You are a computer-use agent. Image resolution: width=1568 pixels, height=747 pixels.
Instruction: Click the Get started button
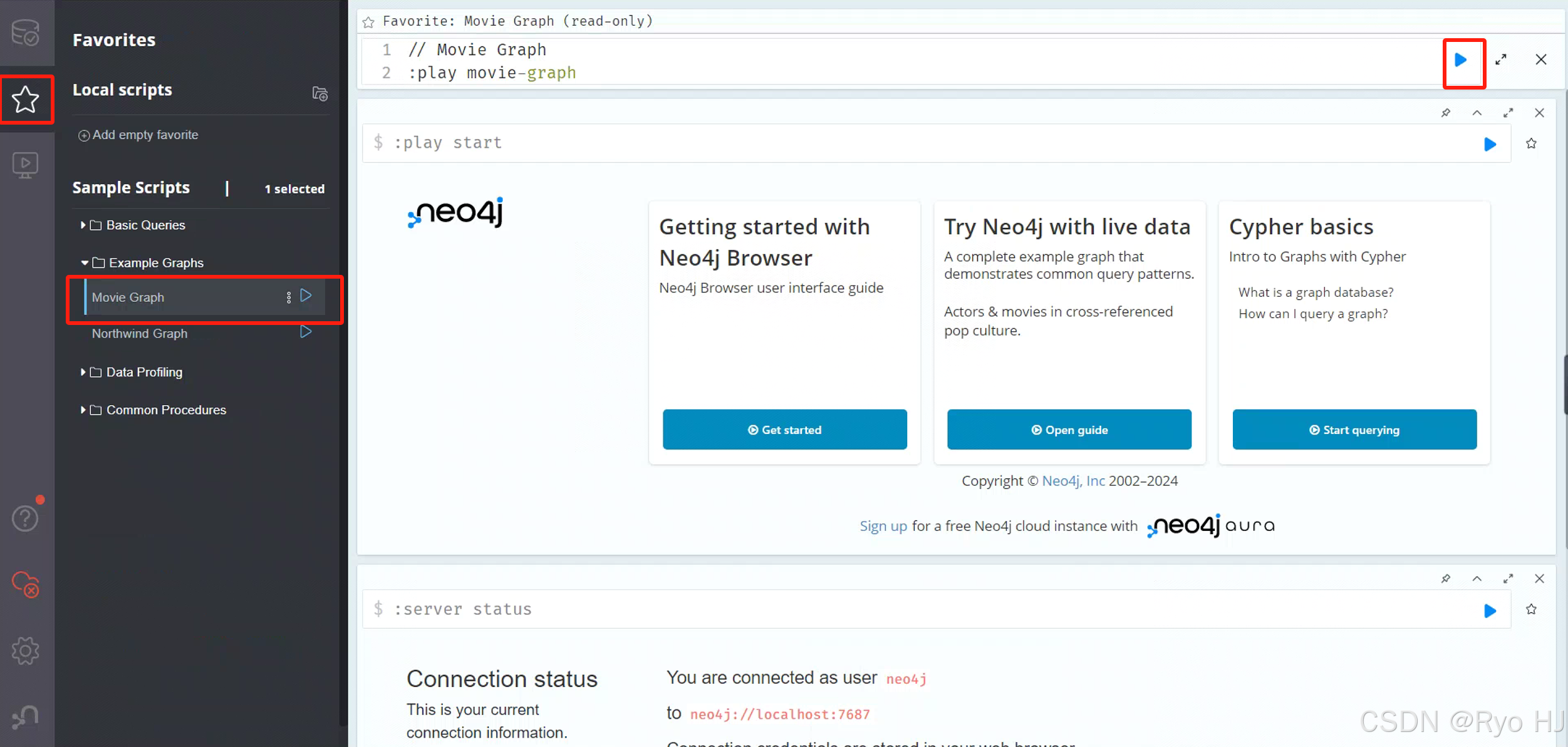(784, 430)
